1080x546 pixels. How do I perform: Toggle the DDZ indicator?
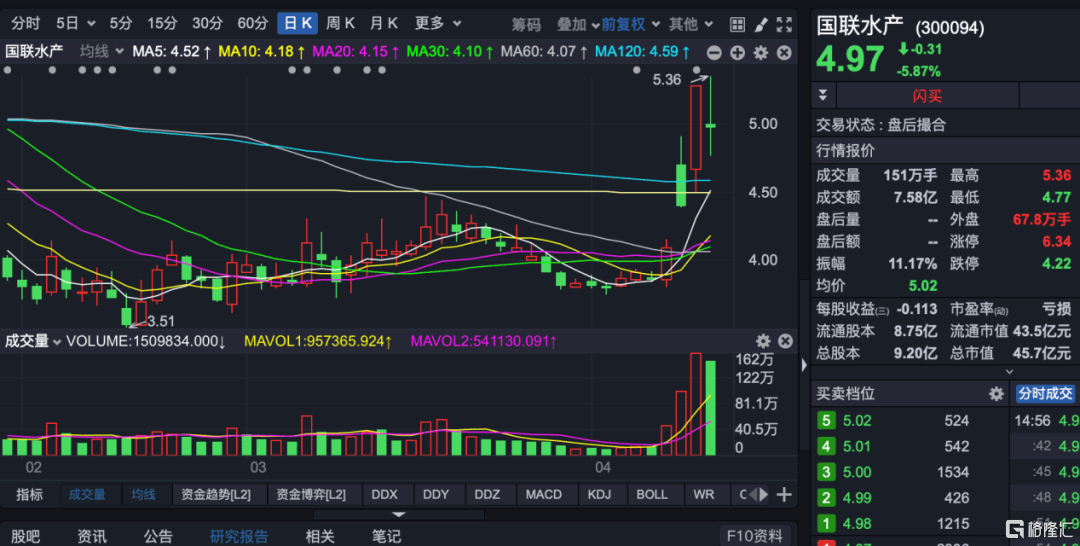click(487, 494)
